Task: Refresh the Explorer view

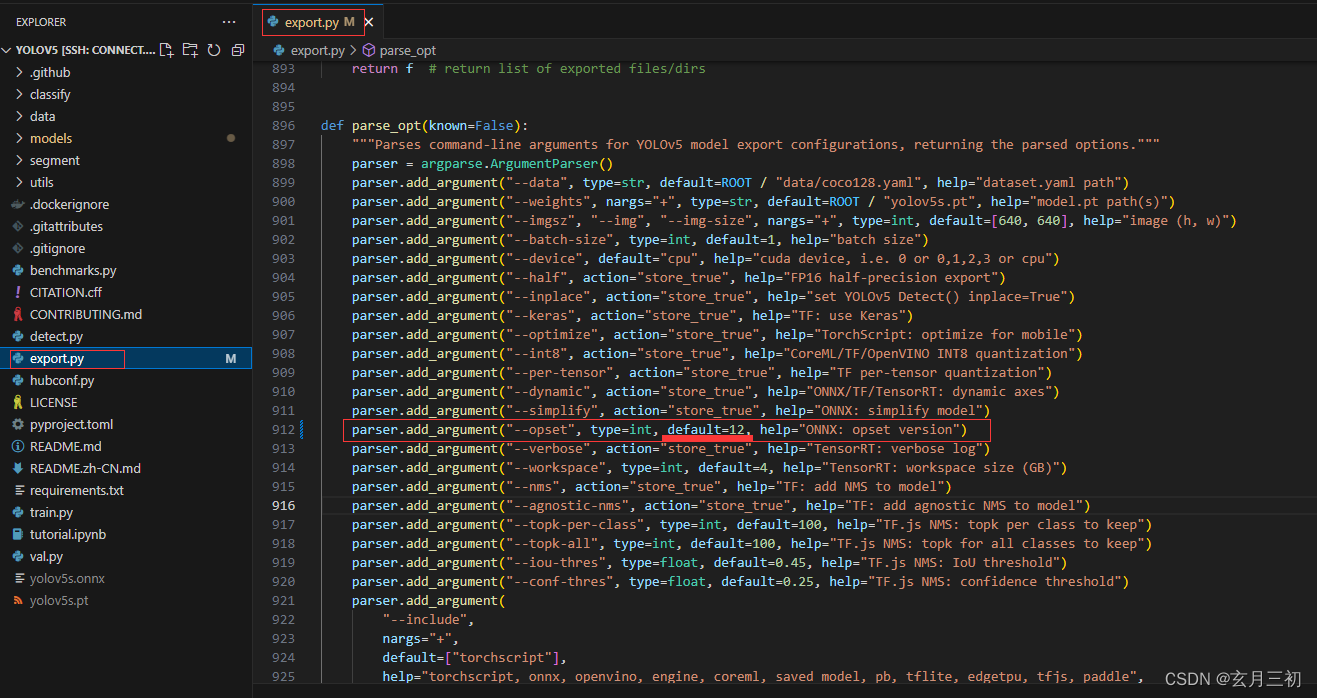Action: 214,48
